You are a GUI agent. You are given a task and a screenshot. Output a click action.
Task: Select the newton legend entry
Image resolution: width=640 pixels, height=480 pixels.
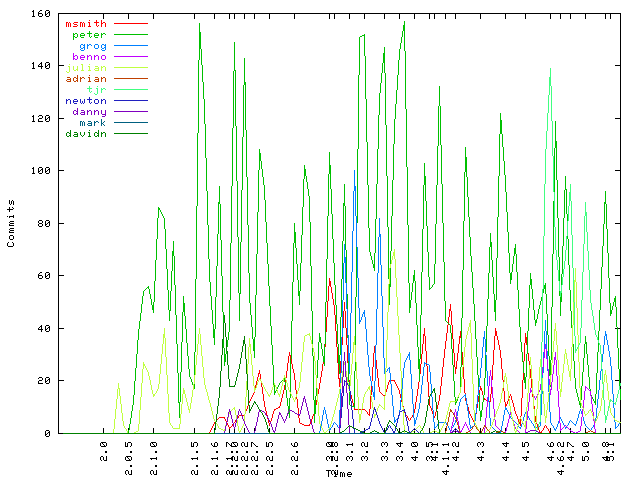86,100
